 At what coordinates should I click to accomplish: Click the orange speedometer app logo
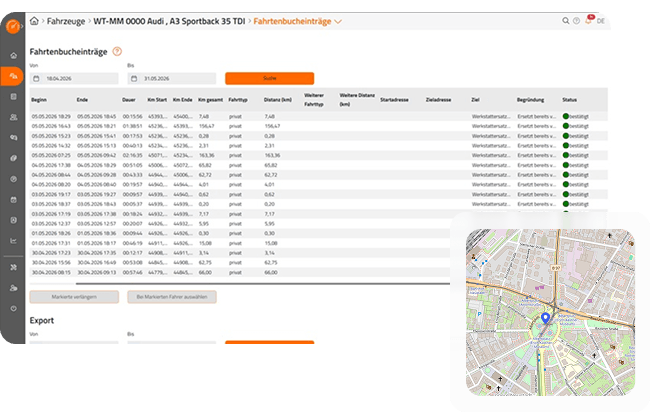coord(12,26)
